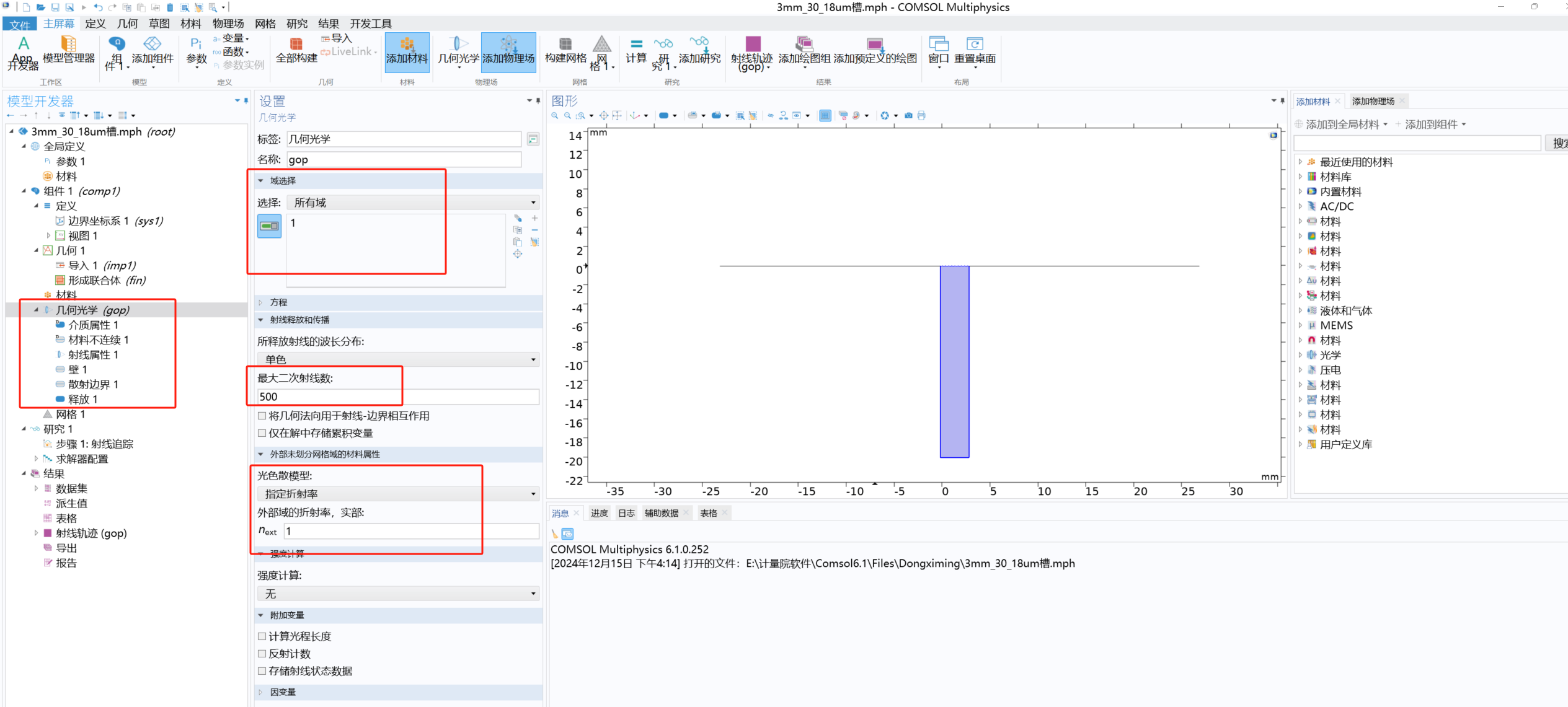Open the 光色散模型 dropdown (指定折射率)
The image size is (1568, 707).
click(397, 494)
